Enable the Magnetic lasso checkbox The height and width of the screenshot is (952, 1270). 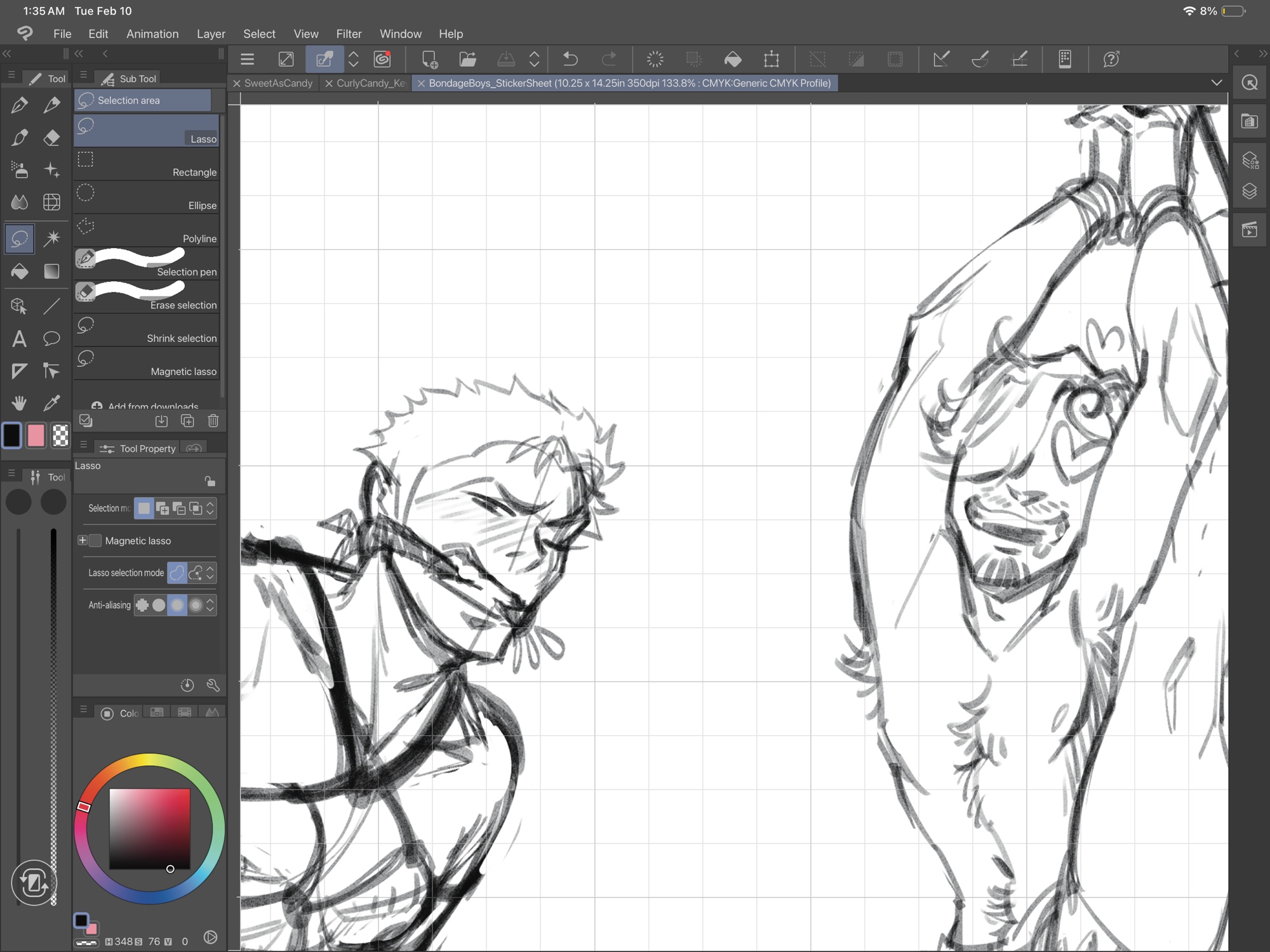(x=95, y=541)
